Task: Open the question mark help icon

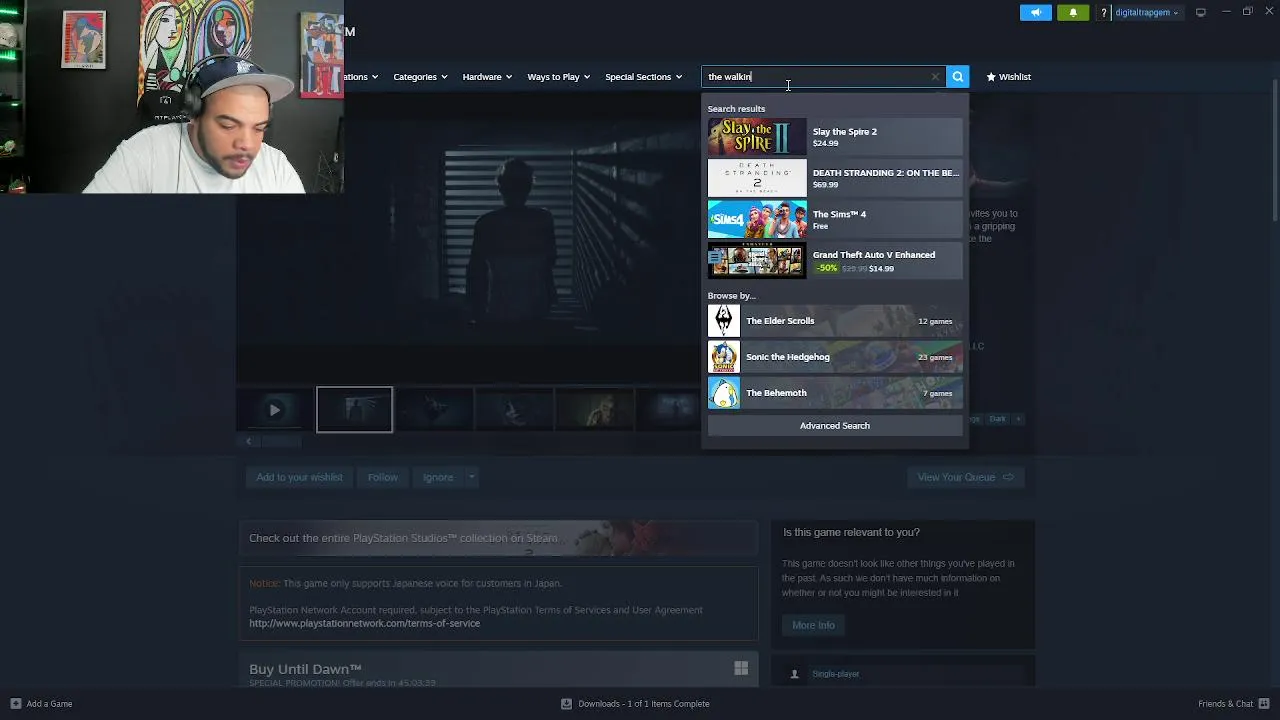Action: click(1104, 13)
